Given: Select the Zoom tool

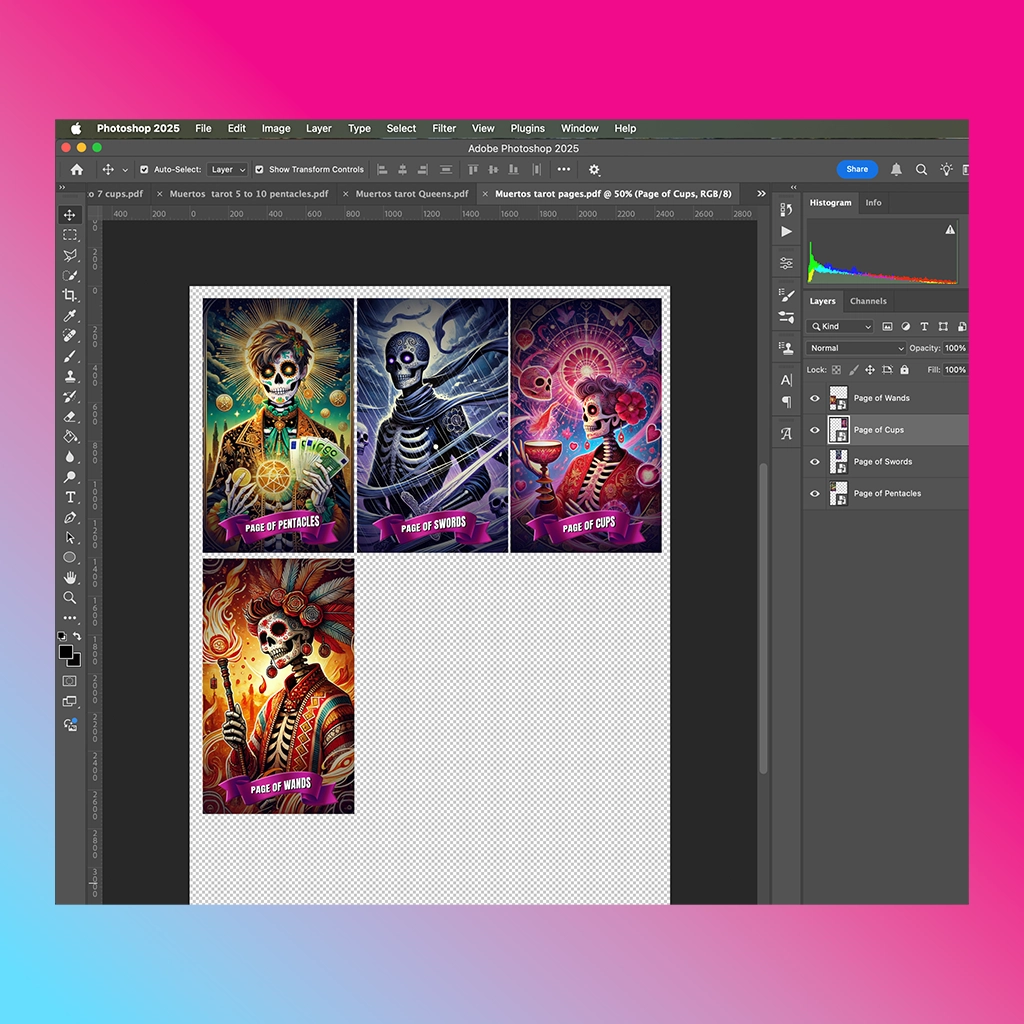Looking at the screenshot, I should coord(70,598).
